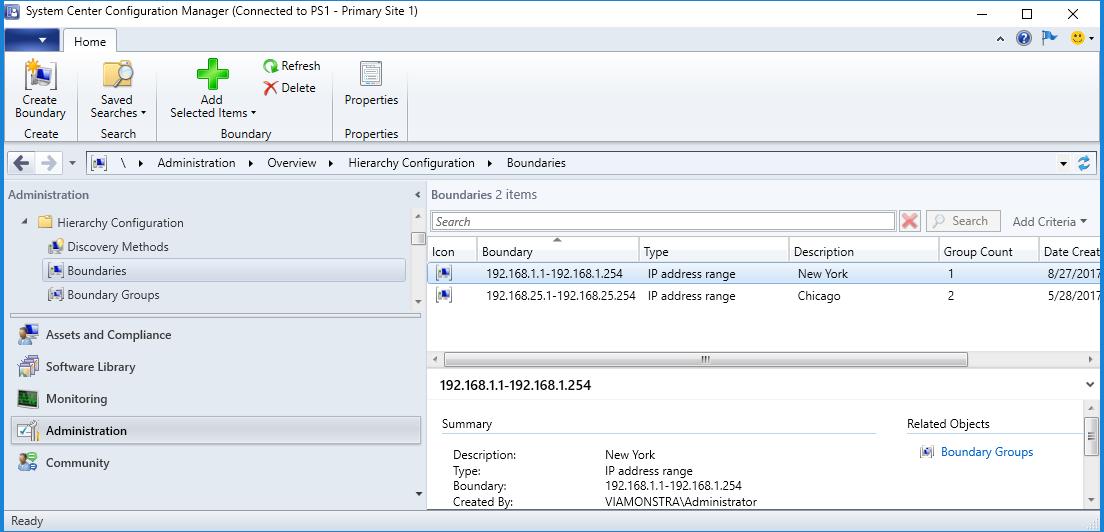Click the Search button
This screenshot has height=532, width=1104.
click(962, 221)
